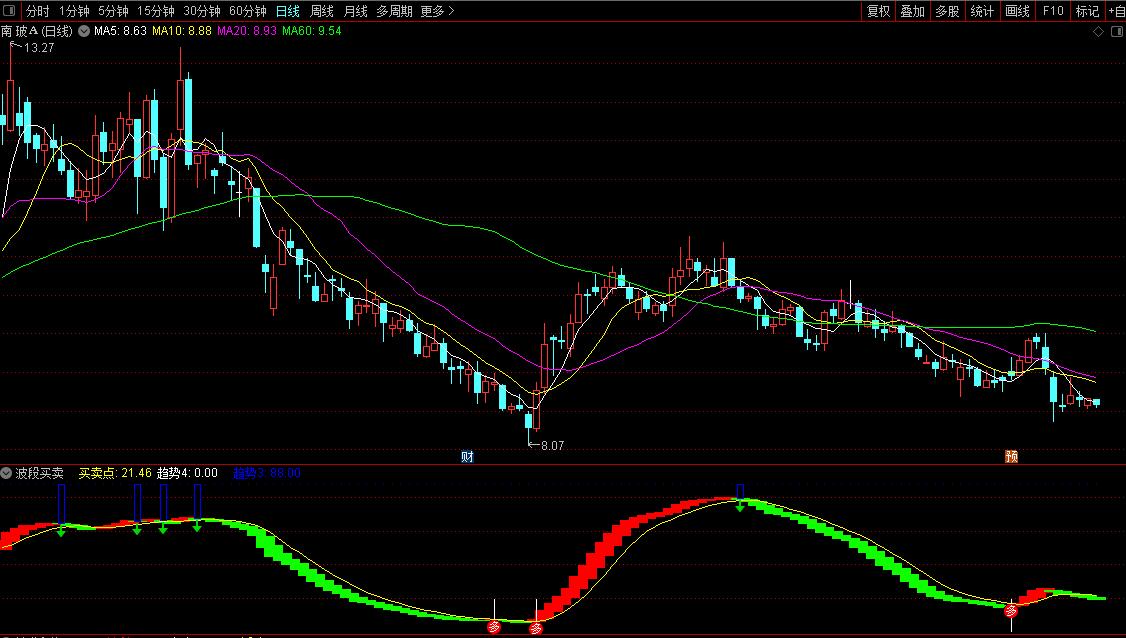
Task: Expand the 更多 periods menu
Action: point(437,11)
